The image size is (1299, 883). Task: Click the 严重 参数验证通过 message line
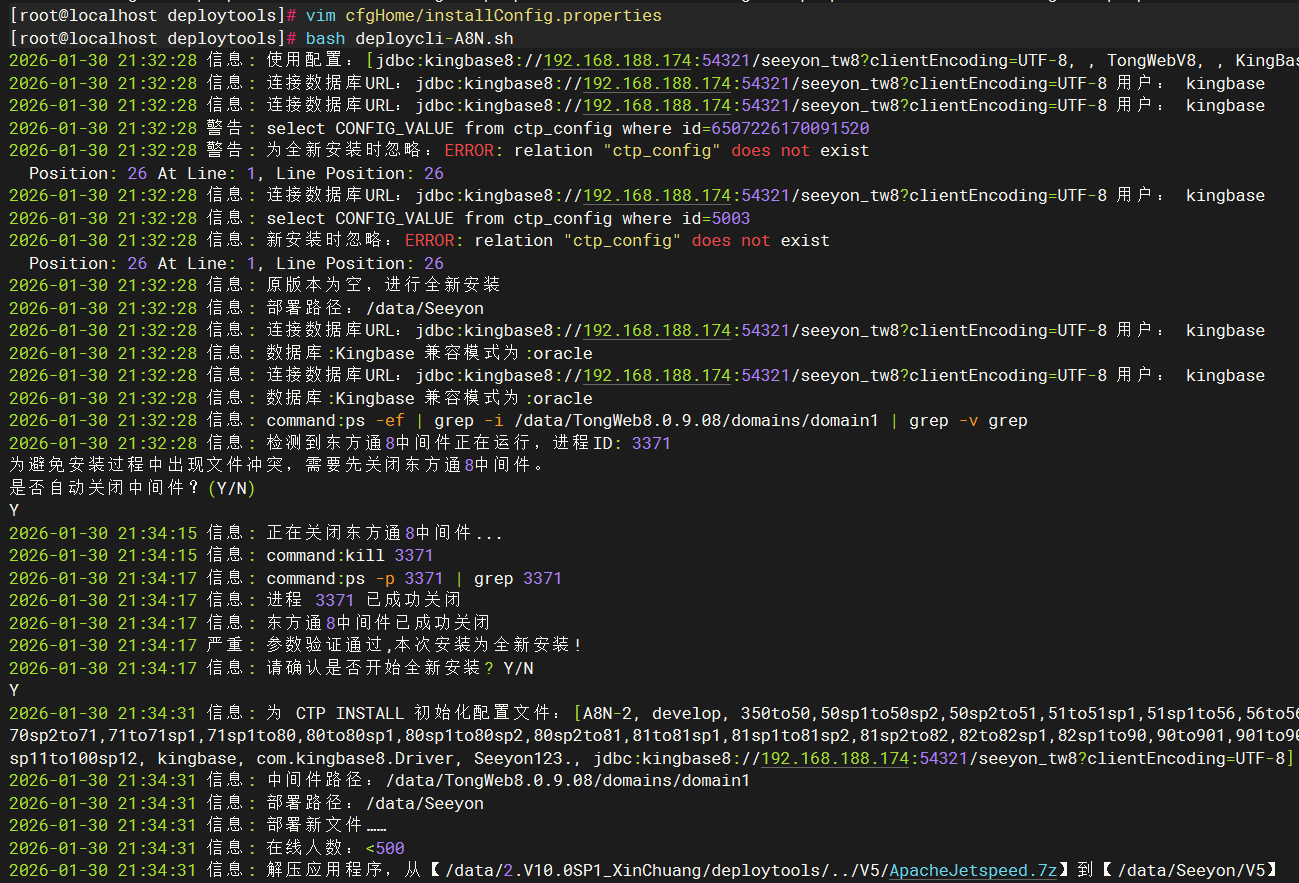[x=295, y=645]
